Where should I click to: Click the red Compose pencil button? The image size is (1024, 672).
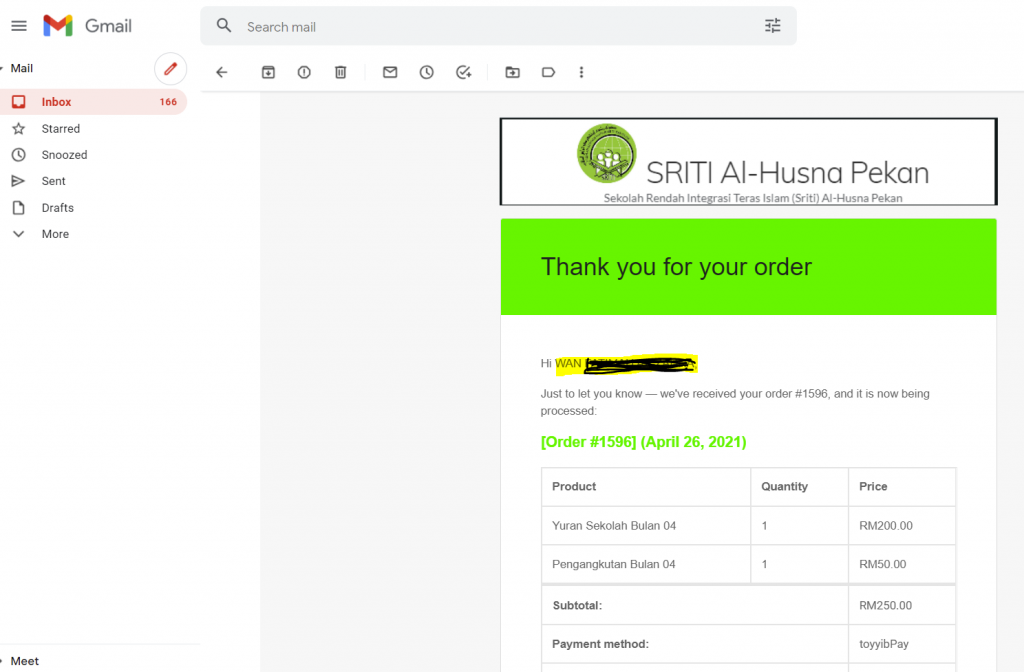(x=171, y=69)
